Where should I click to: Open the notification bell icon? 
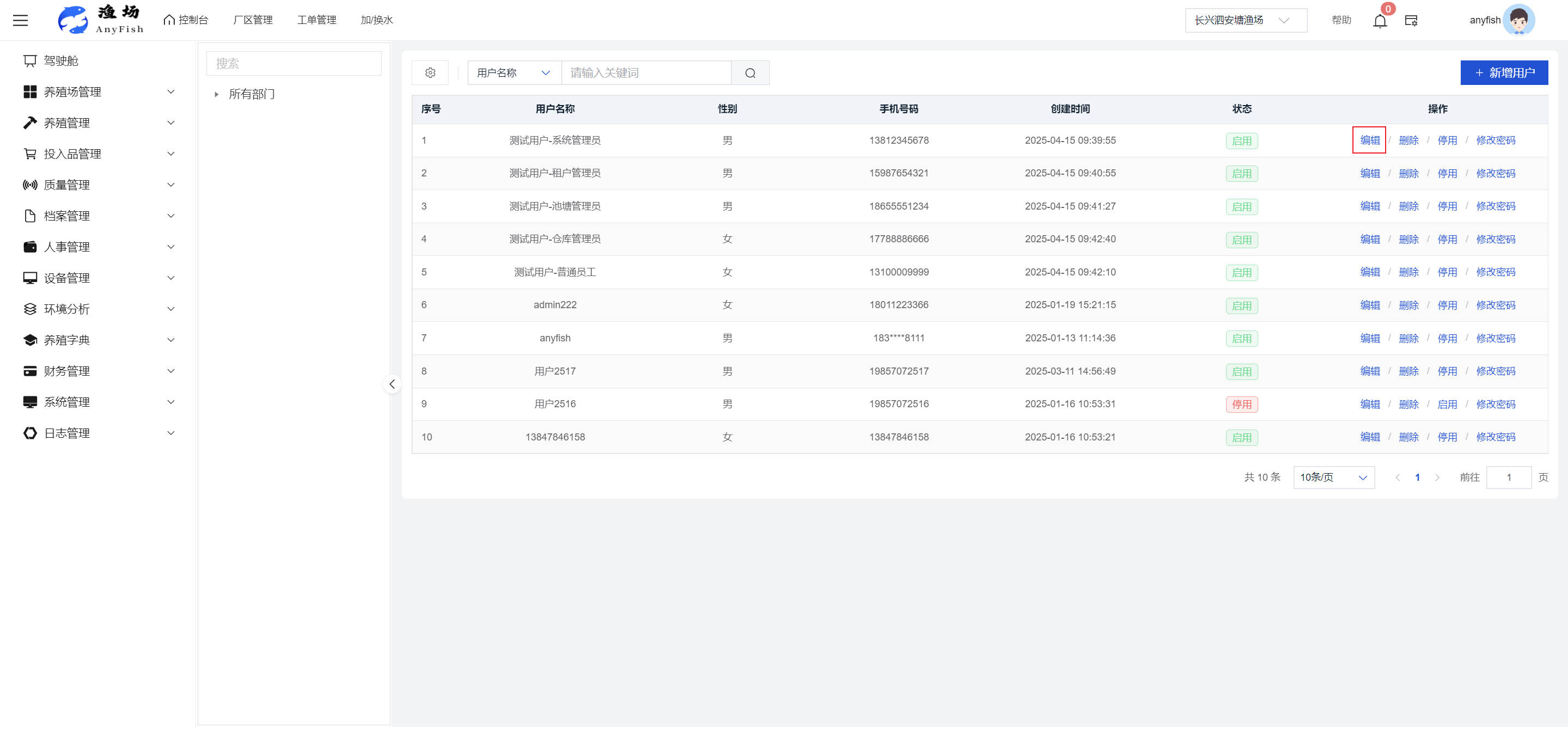click(x=1379, y=21)
